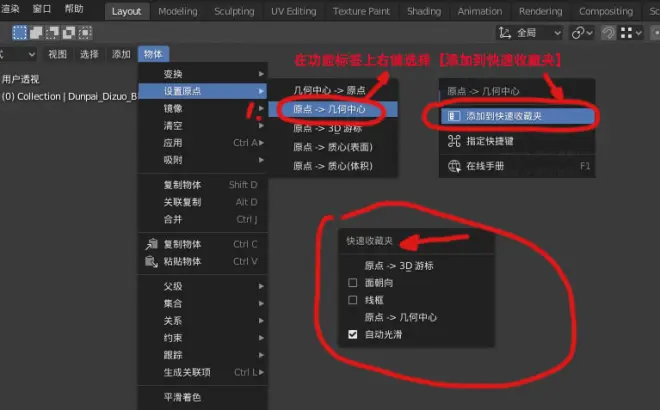Open the snapping elements dropdown
Image resolution: width=660 pixels, height=410 pixels.
[631, 33]
